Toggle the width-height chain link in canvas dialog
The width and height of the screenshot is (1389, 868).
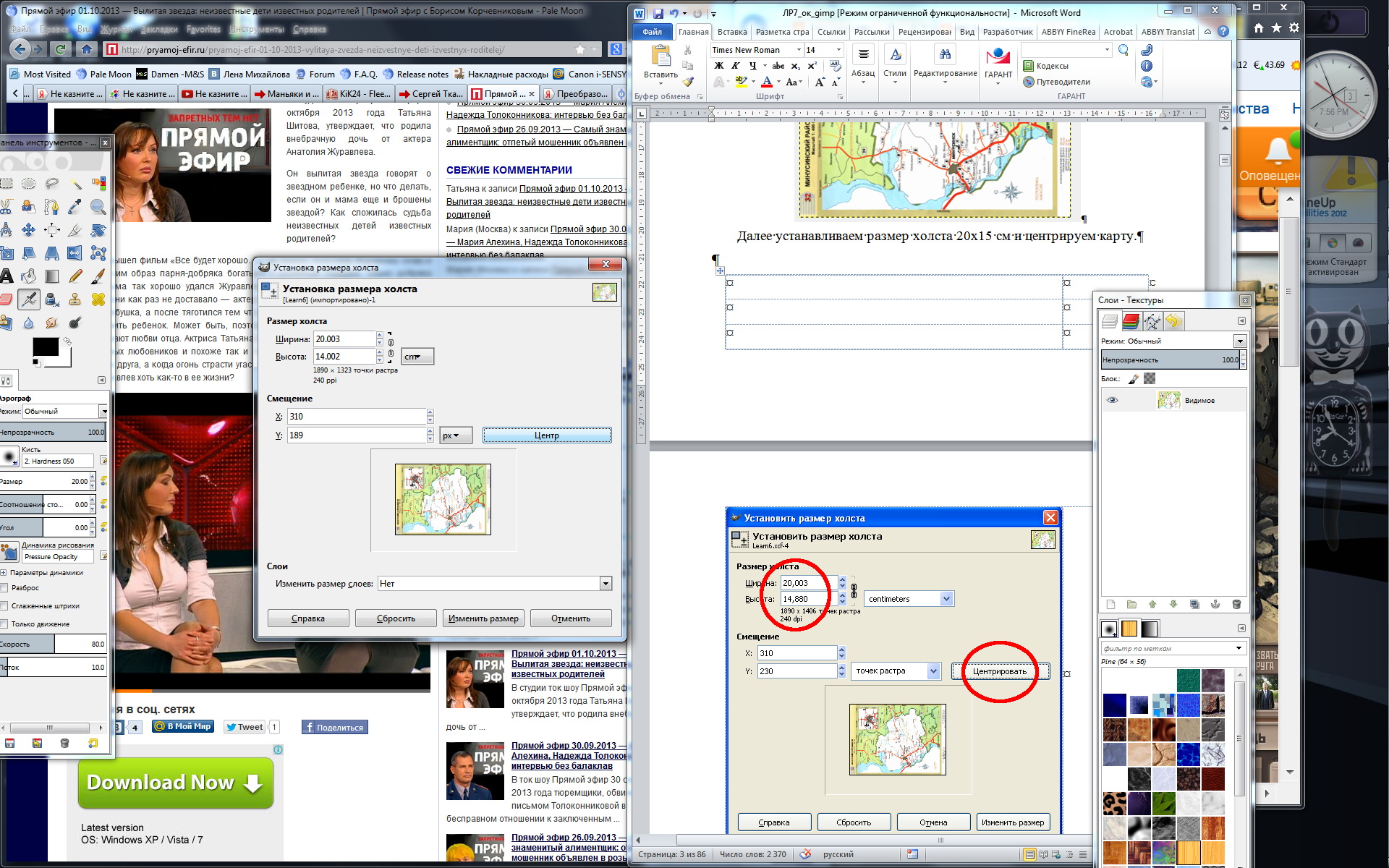391,348
